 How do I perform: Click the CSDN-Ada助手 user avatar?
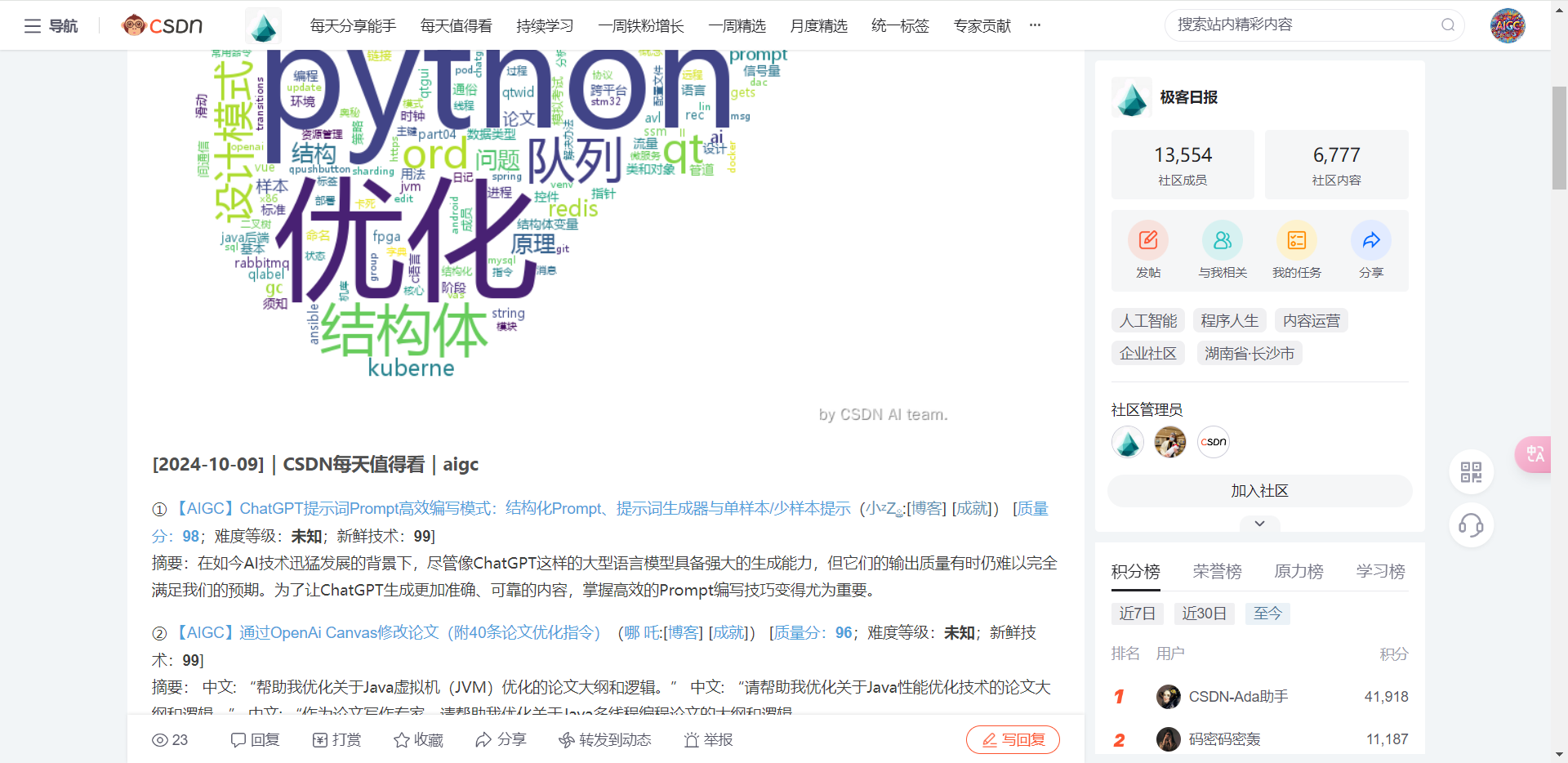point(1169,697)
